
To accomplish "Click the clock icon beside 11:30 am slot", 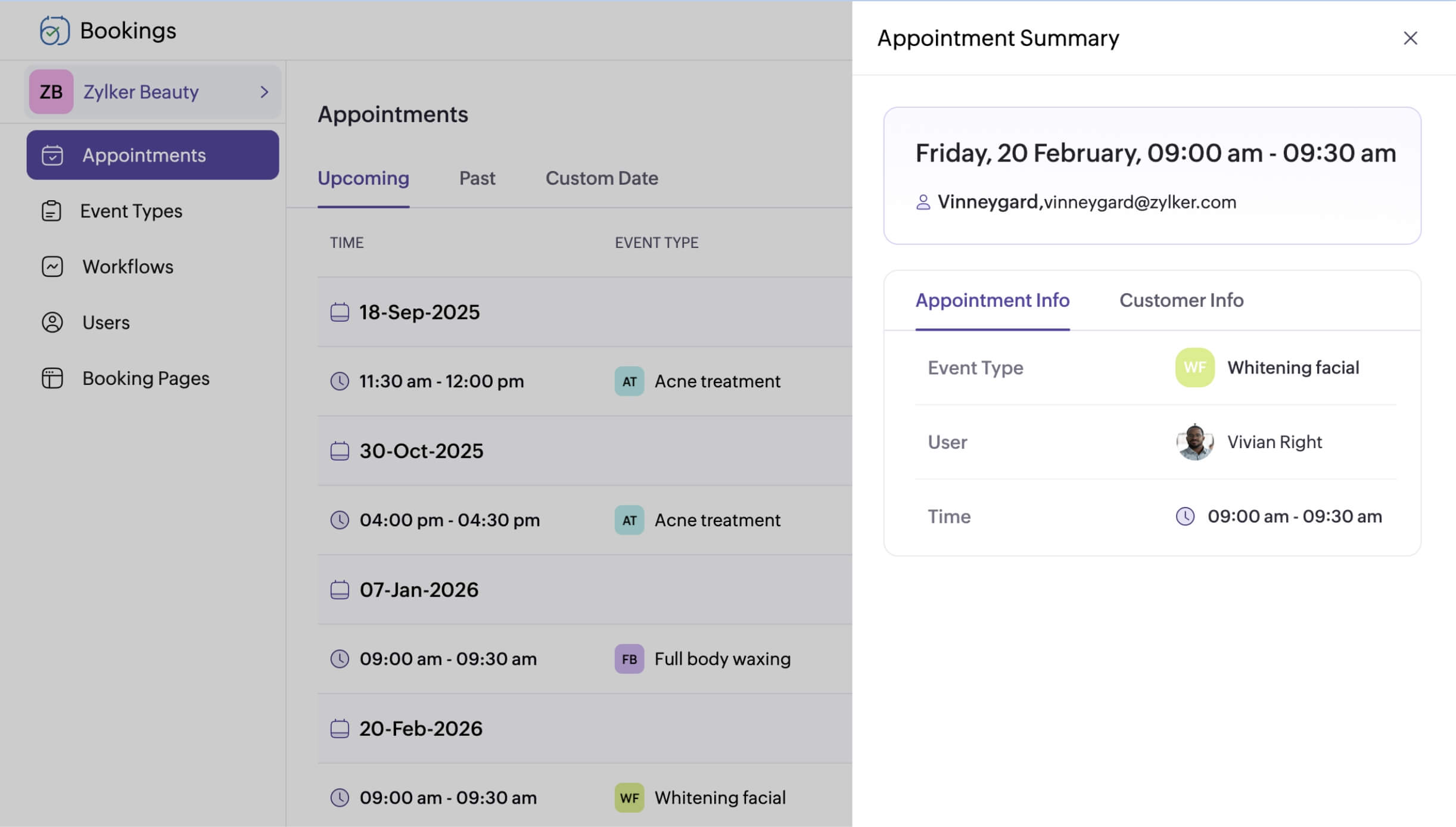I will (340, 381).
